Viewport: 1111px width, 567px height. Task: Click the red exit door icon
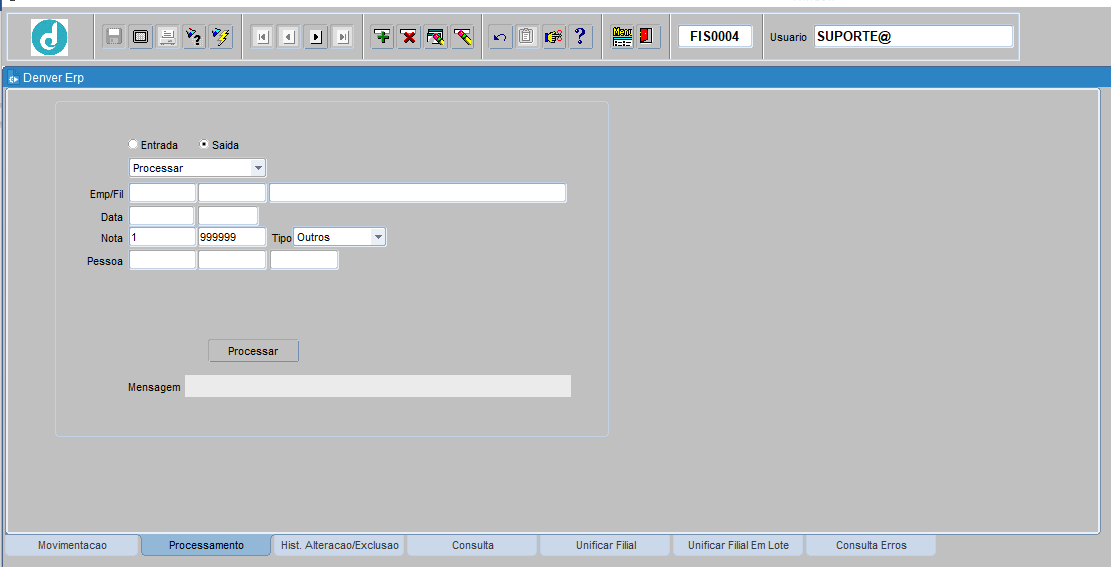point(647,37)
